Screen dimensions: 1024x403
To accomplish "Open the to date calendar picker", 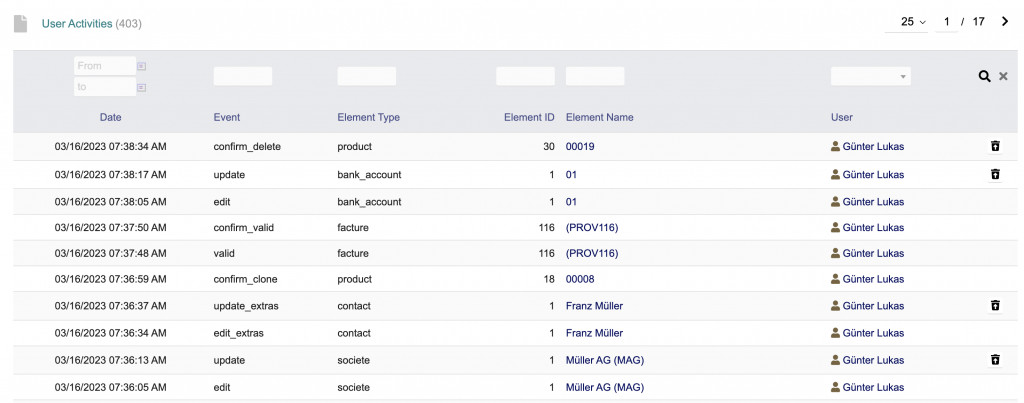I will 141,88.
